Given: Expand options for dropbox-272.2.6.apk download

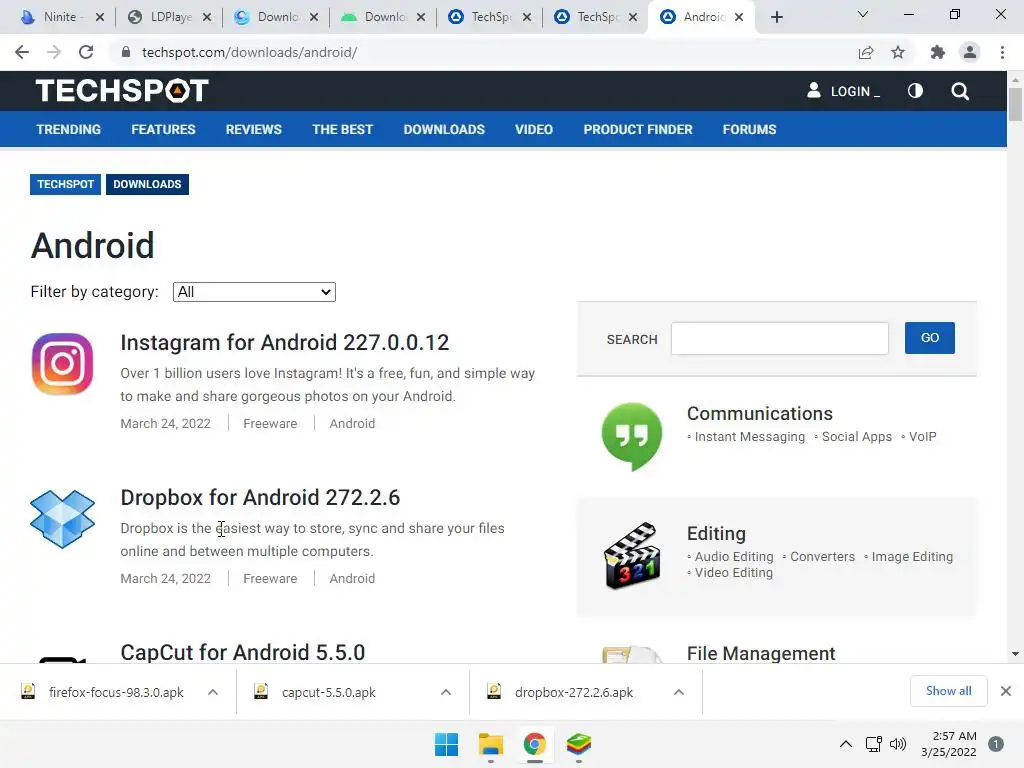Looking at the screenshot, I should pyautogui.click(x=679, y=692).
